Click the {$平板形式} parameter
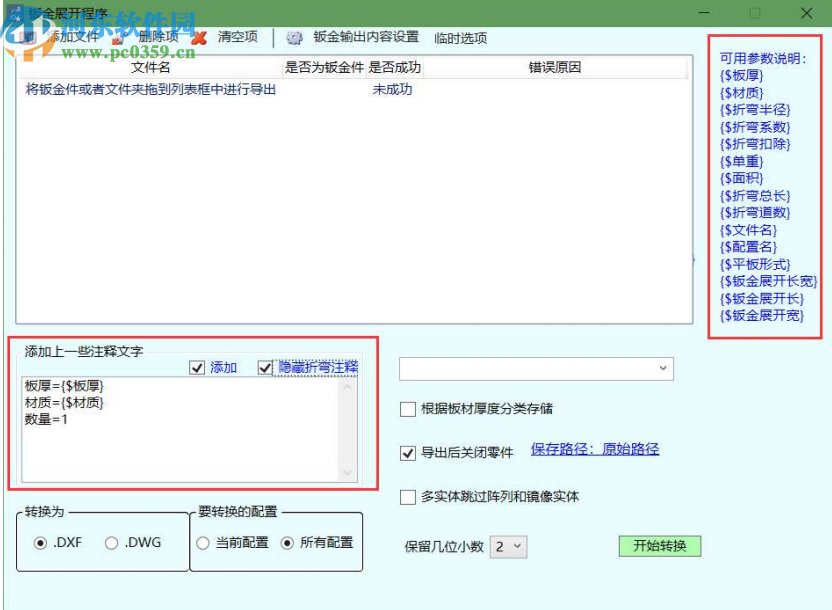 tap(755, 264)
